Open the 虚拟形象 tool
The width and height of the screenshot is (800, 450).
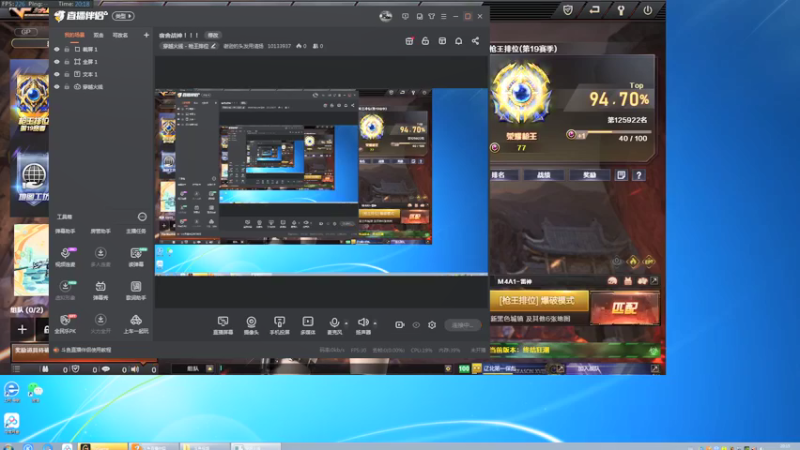coord(65,290)
